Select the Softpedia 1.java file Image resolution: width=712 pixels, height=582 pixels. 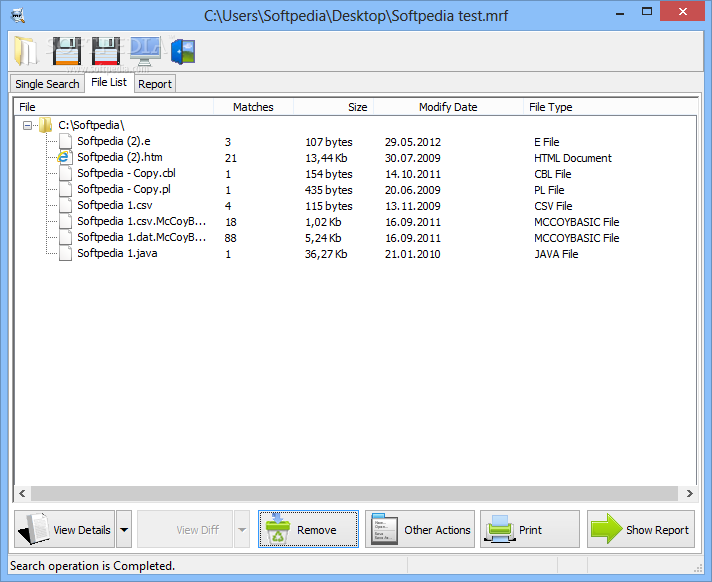pos(117,253)
